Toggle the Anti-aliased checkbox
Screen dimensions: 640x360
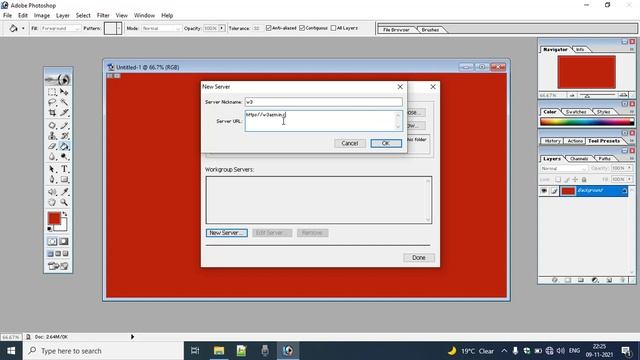(268, 28)
